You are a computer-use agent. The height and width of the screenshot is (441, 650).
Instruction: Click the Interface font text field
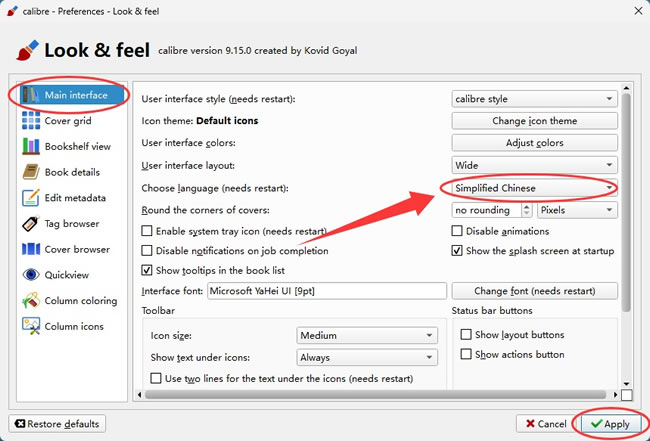pyautogui.click(x=327, y=291)
